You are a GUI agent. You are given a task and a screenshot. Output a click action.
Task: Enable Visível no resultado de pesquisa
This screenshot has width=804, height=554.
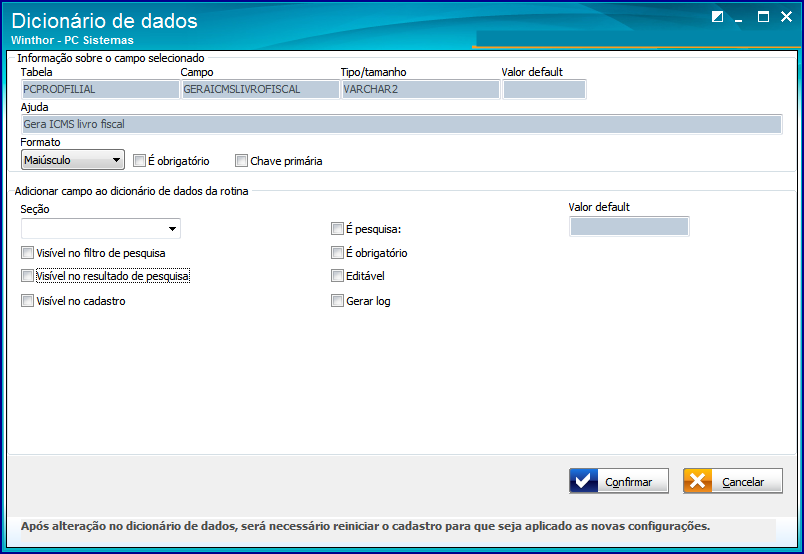coord(27,276)
